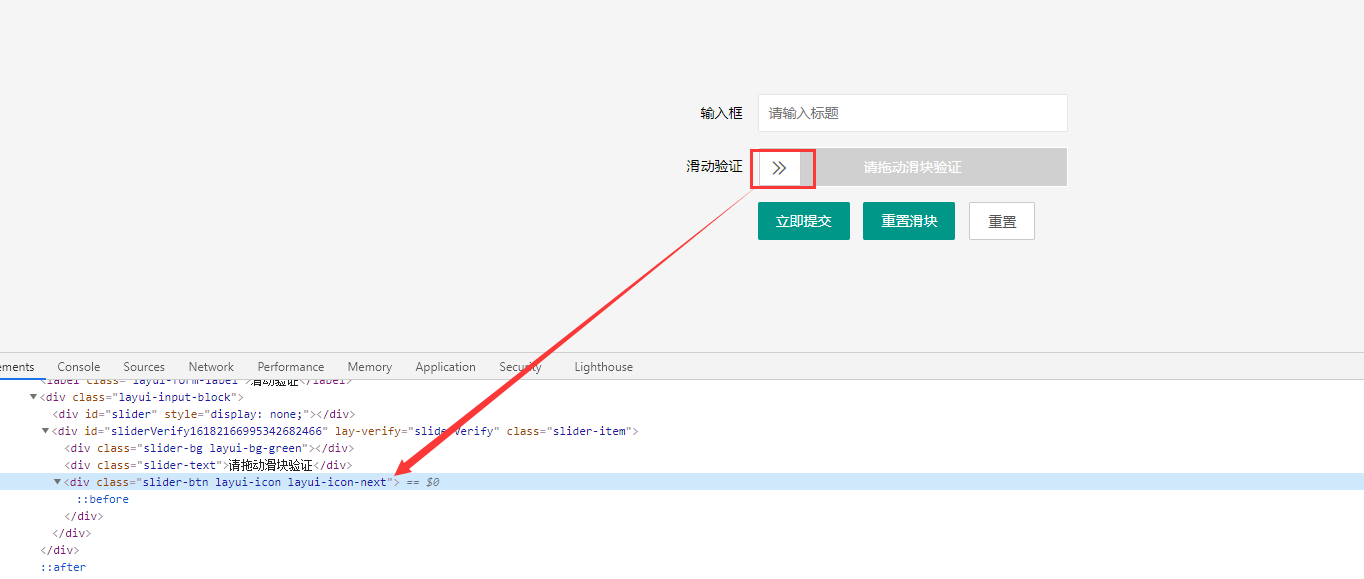Image resolution: width=1364 pixels, height=579 pixels.
Task: Click the grey slider track text 请拖动滑块验证
Action: coord(913,167)
